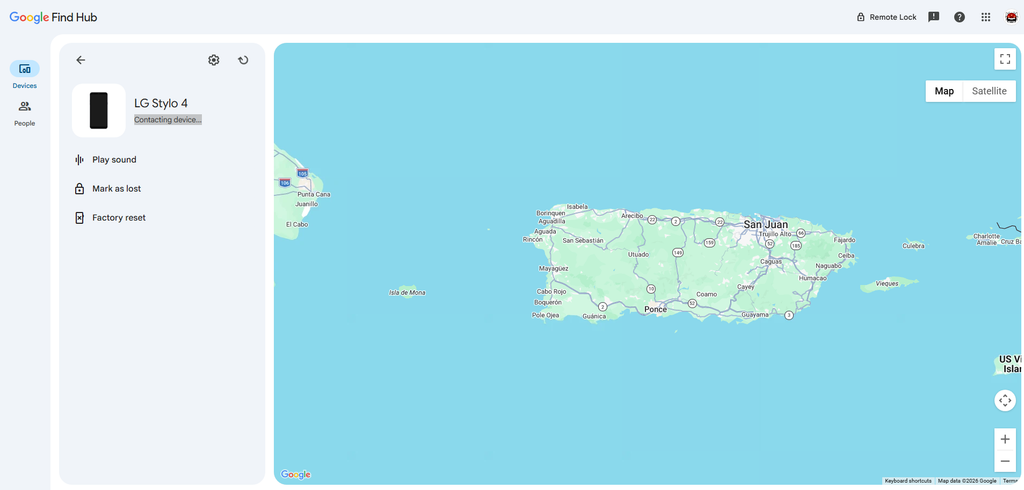This screenshot has width=1024, height=490.
Task: Open Remote Lock from the header
Action: 886,17
